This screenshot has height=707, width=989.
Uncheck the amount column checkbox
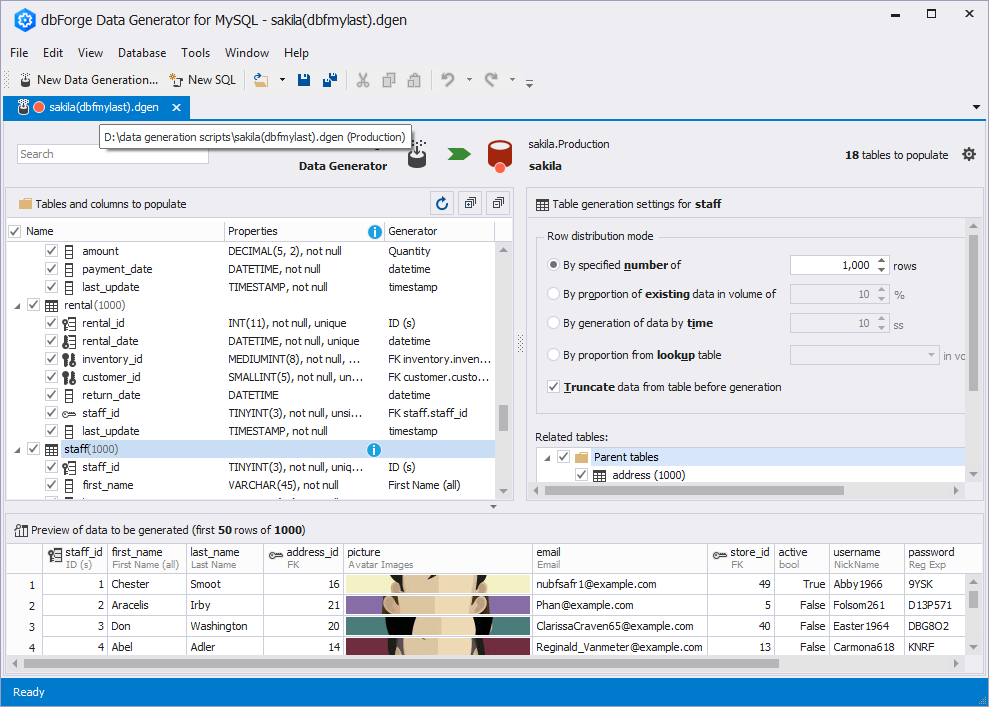[x=52, y=251]
